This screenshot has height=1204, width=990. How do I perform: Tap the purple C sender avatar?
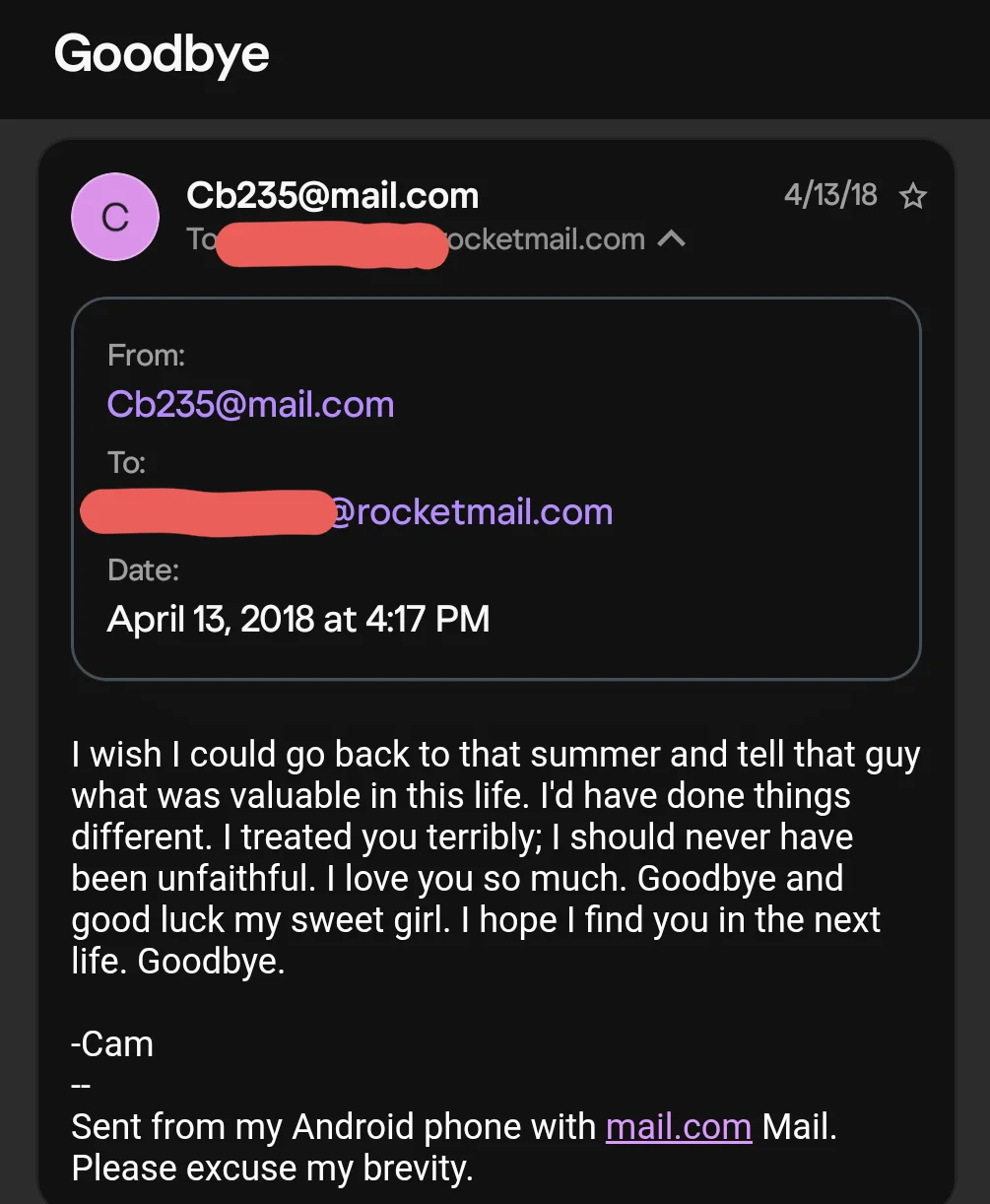tap(115, 217)
